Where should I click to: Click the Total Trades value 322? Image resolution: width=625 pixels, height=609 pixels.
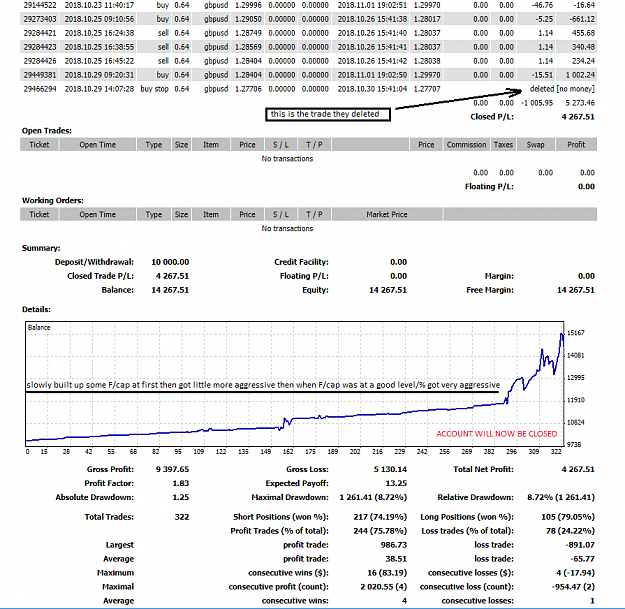coord(182,517)
